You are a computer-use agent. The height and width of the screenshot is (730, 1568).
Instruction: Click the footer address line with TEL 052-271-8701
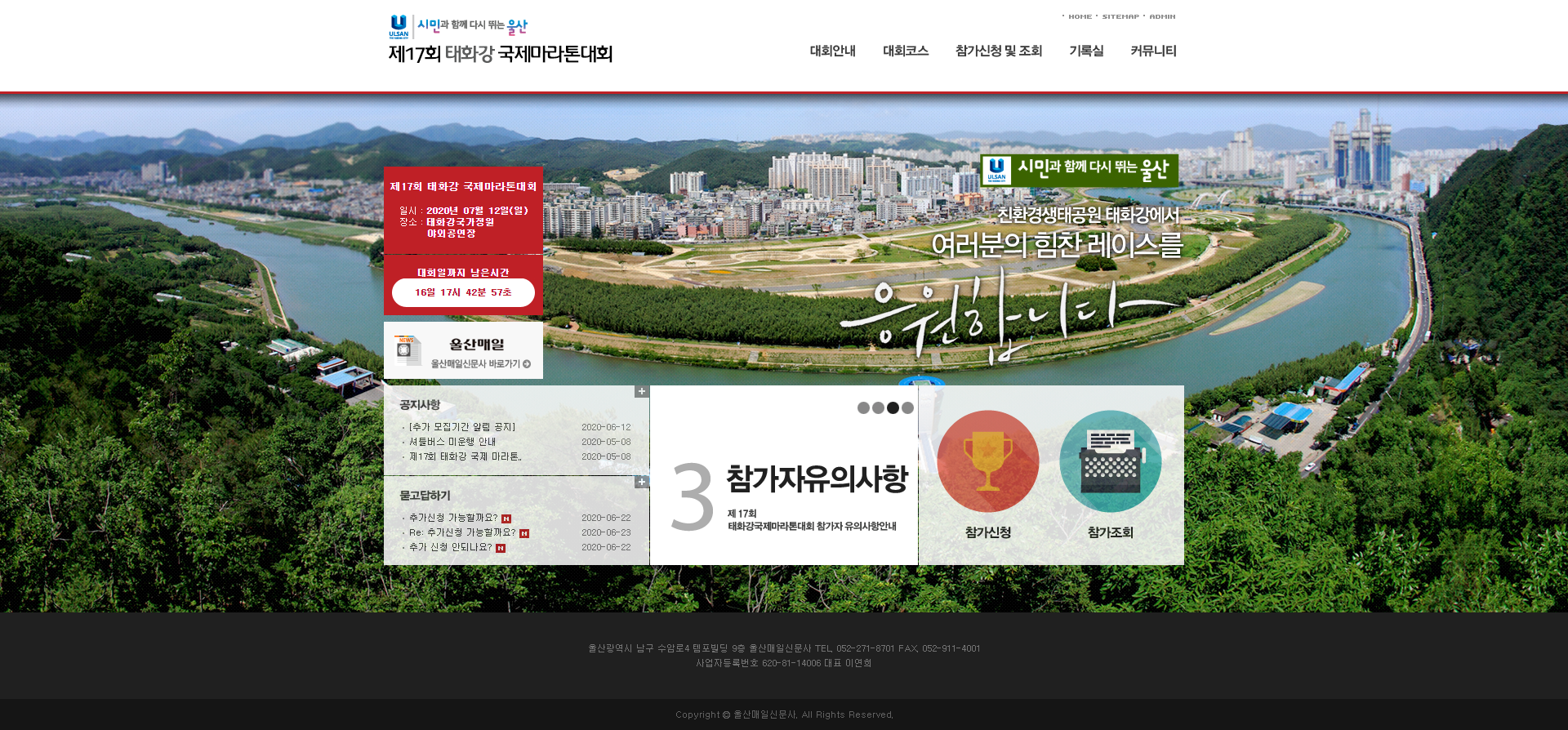click(784, 648)
